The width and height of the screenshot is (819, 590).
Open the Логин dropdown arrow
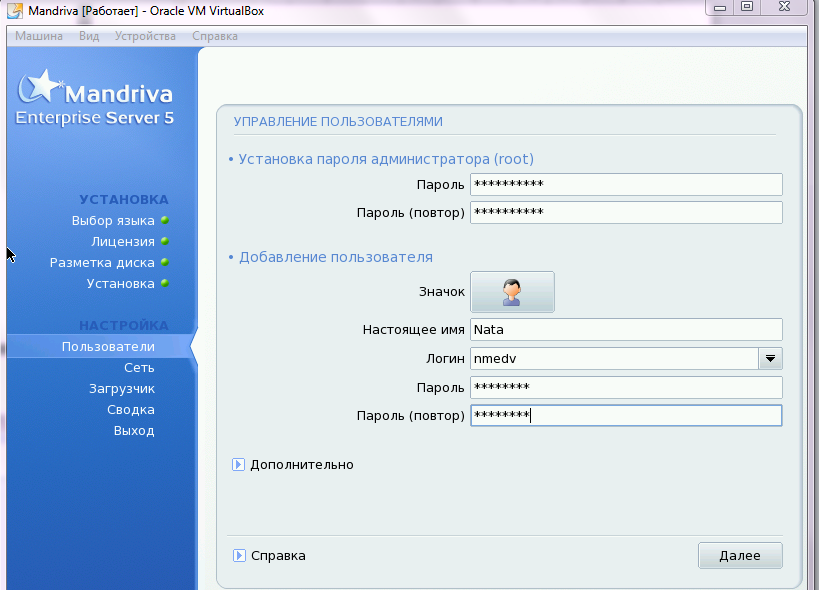tap(770, 359)
